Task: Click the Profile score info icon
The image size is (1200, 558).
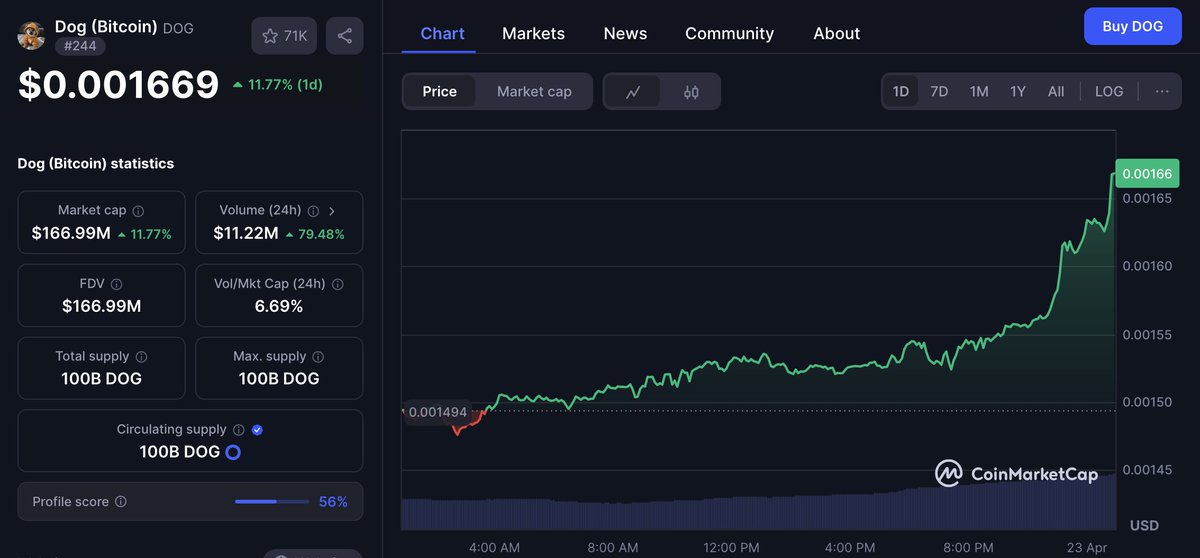Action: point(121,502)
